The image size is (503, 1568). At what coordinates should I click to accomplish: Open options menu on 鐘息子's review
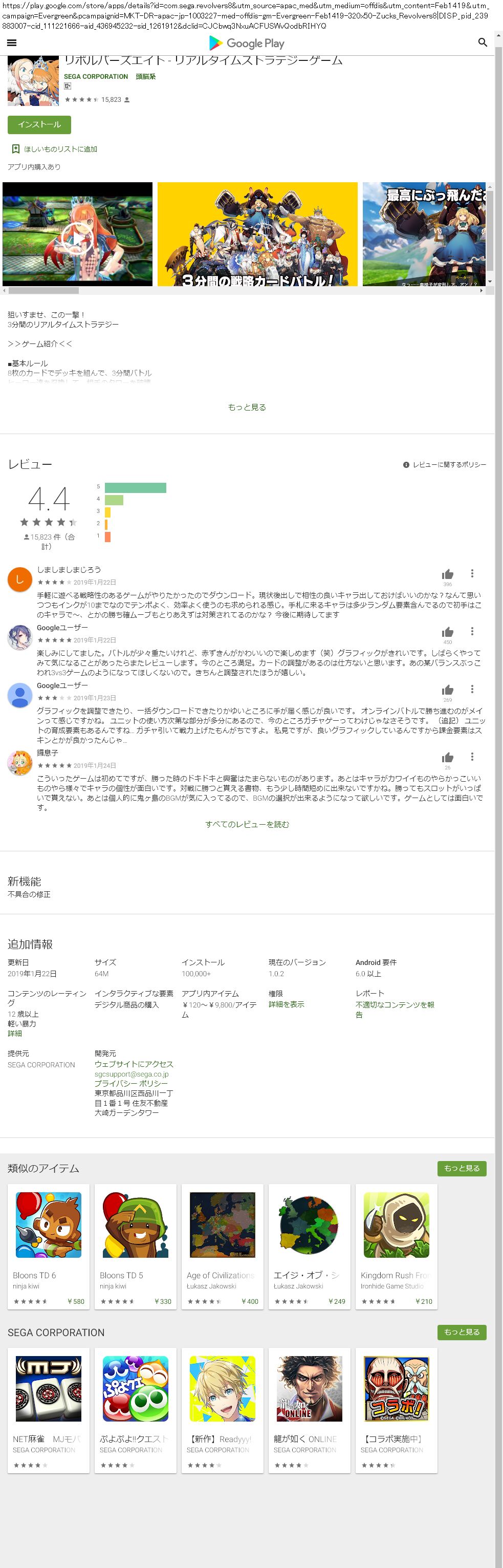point(472,757)
